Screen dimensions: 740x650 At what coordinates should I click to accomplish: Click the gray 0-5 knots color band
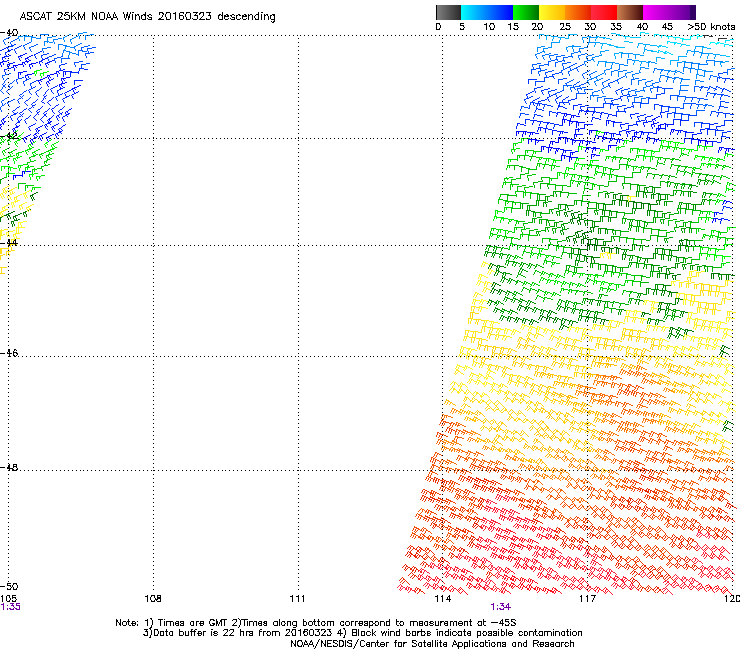point(448,12)
